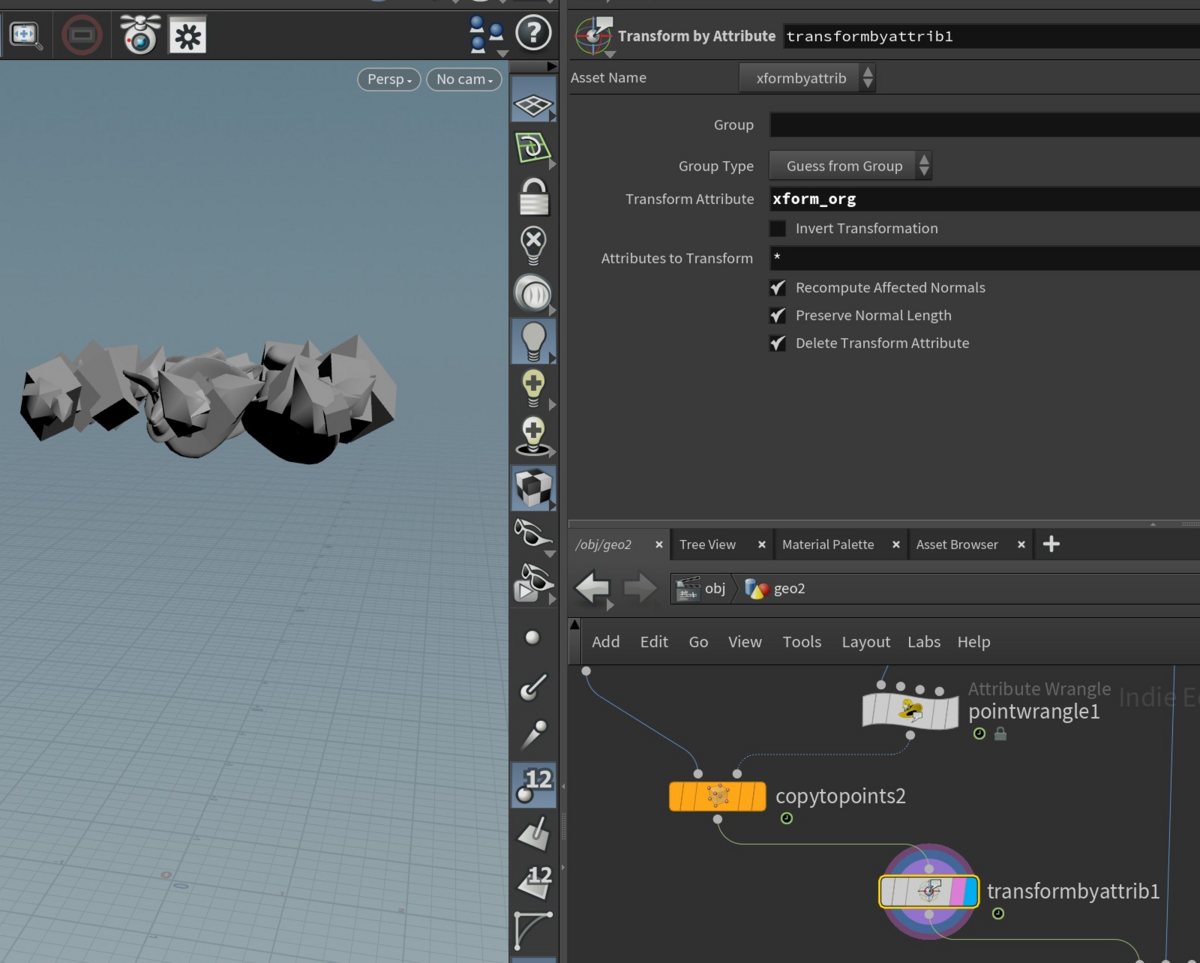Enable high quality lighting bulb icon
This screenshot has width=1200, height=963.
[x=533, y=387]
